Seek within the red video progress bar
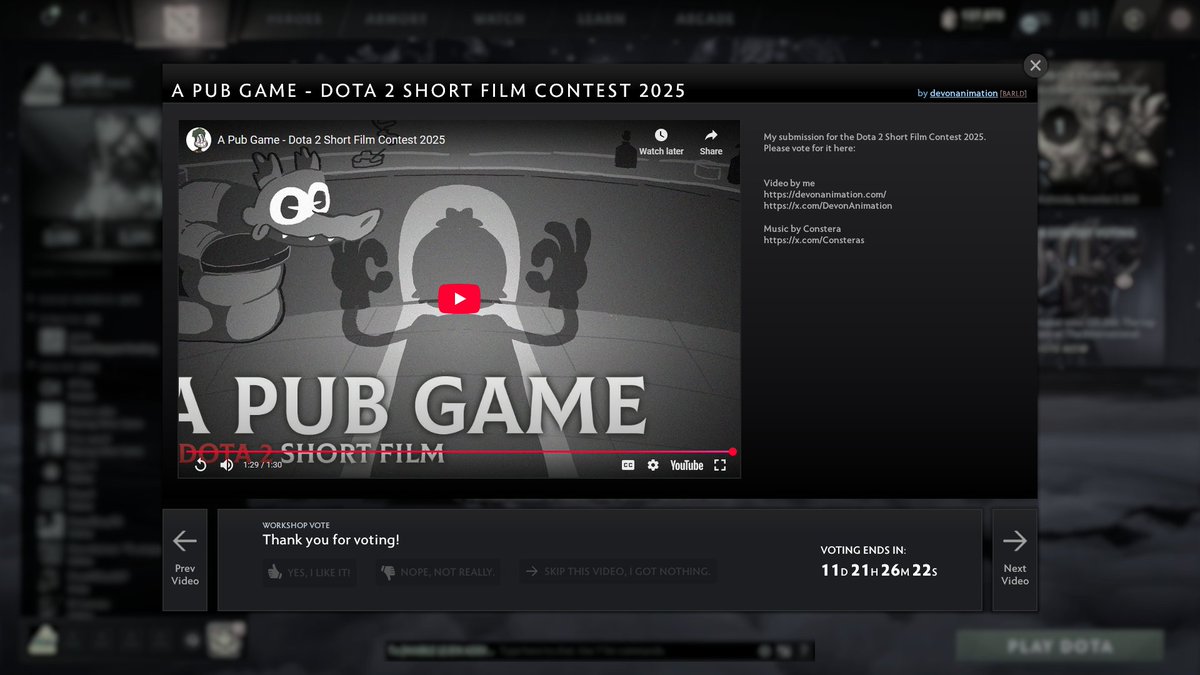Screen dimensions: 1200x675 coord(459,452)
